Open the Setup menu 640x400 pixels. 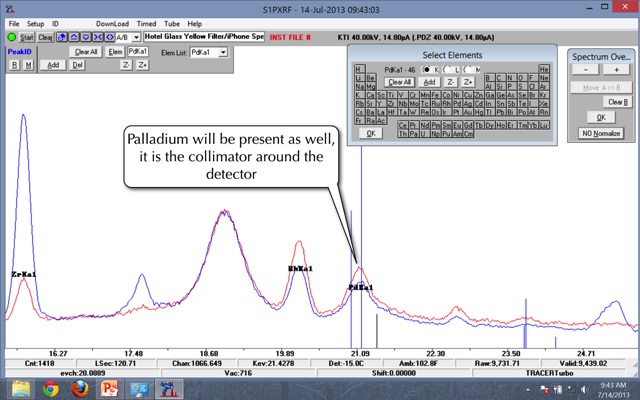(35, 22)
